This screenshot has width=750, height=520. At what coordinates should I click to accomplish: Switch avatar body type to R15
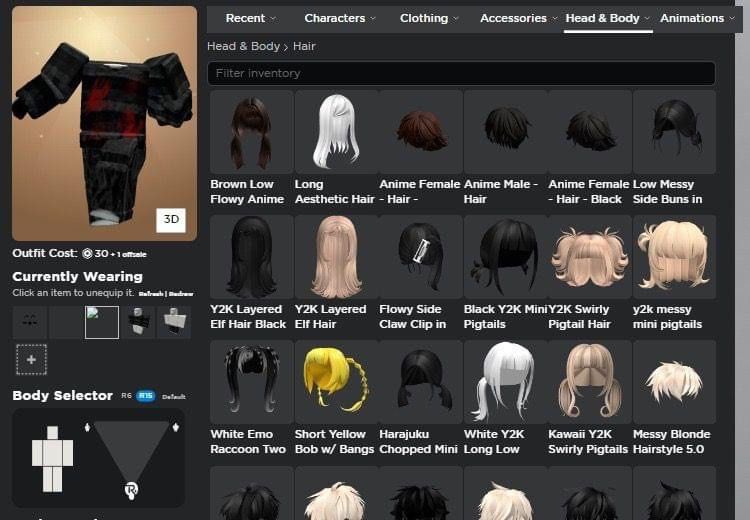[x=145, y=396]
